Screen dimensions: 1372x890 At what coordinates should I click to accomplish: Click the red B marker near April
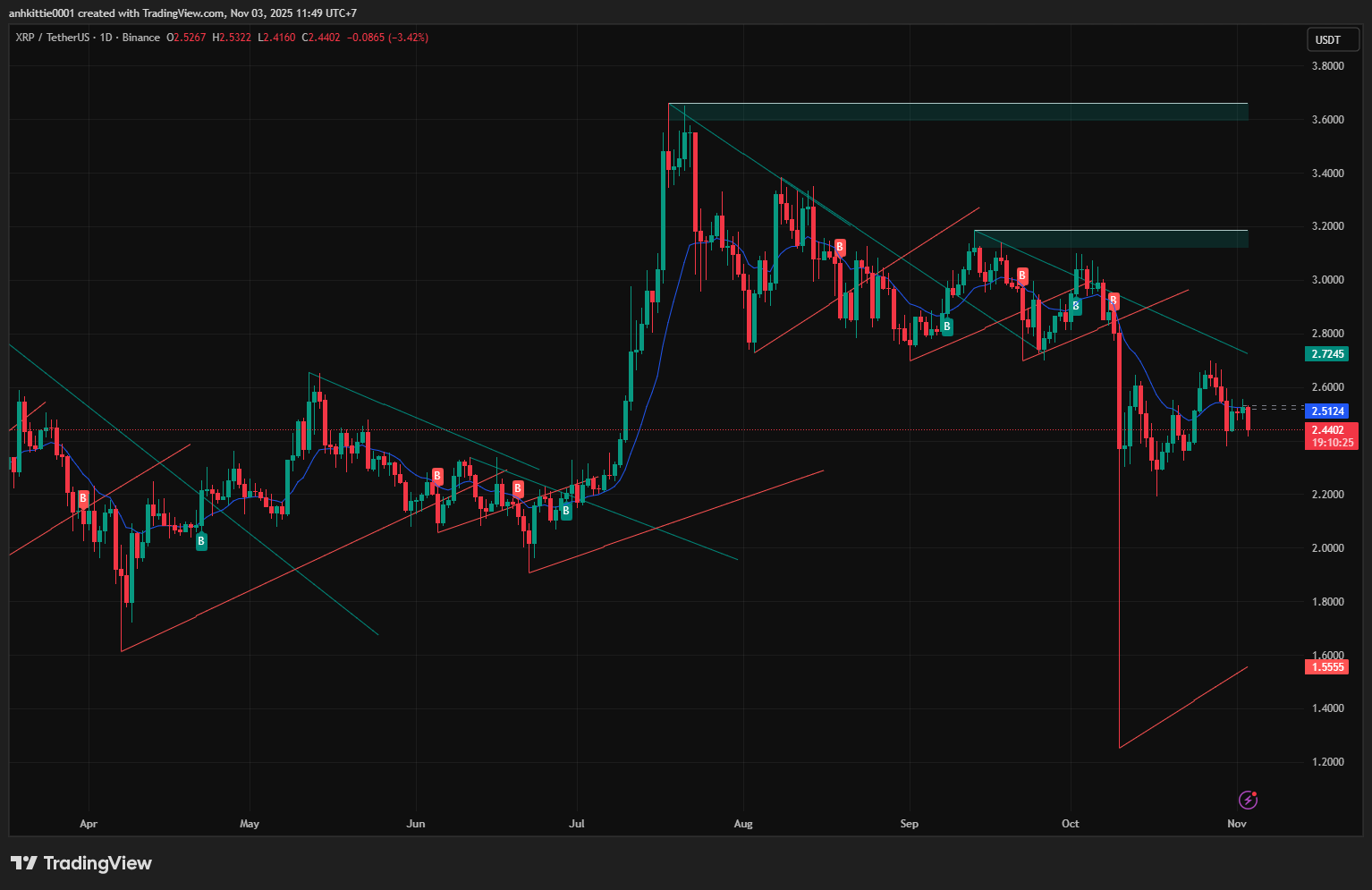click(83, 498)
